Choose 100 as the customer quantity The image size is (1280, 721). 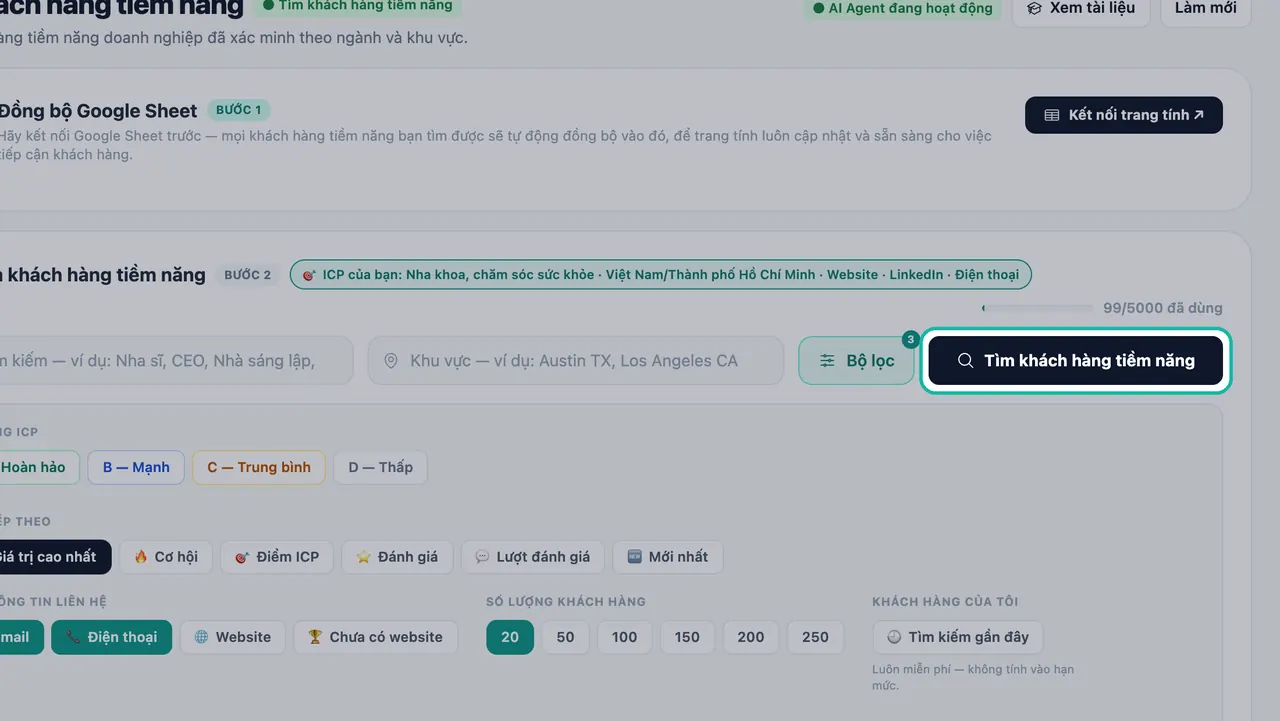(625, 637)
